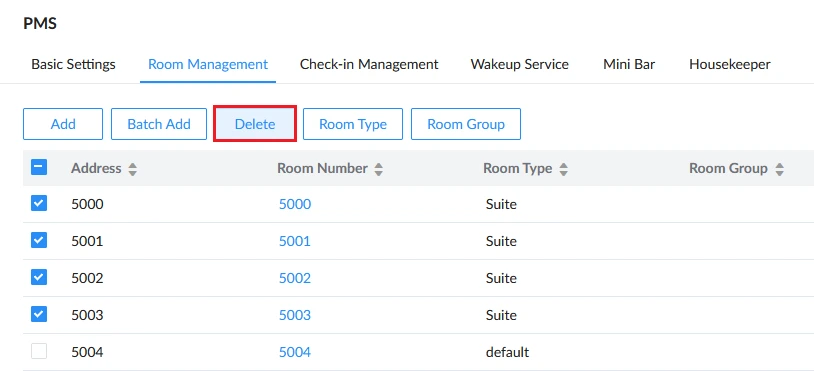Click address 5004 cell text
Image resolution: width=814 pixels, height=371 pixels.
(87, 352)
